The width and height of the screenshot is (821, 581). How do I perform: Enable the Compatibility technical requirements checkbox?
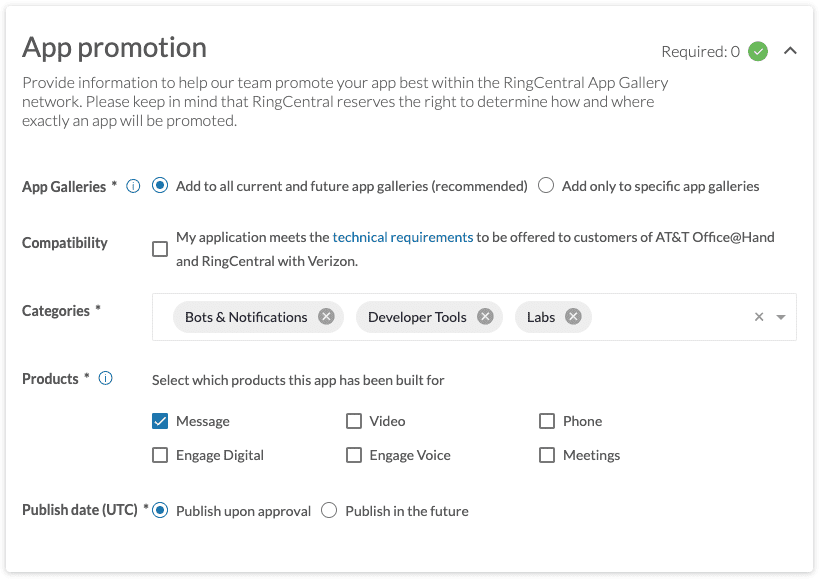click(x=160, y=249)
